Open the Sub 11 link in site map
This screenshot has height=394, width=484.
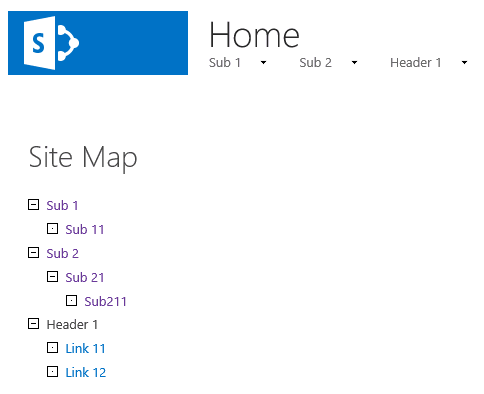85,230
